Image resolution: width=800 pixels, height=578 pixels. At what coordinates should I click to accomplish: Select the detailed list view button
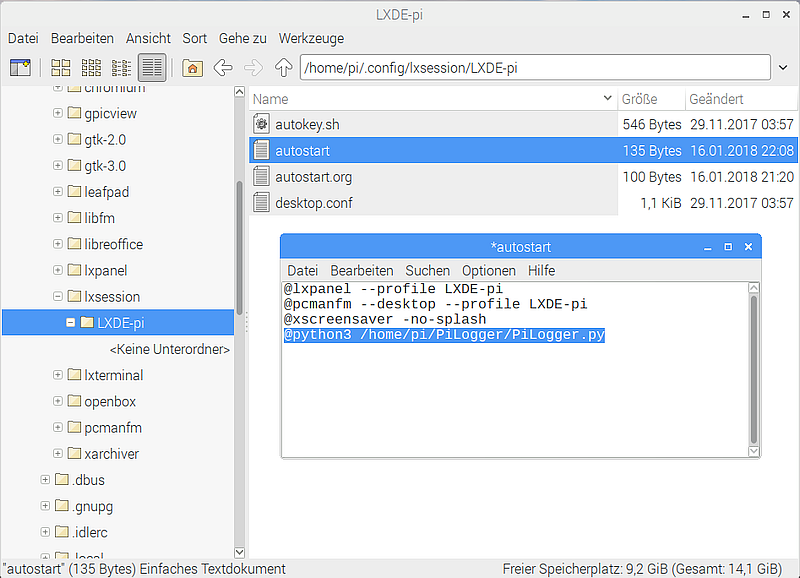152,68
